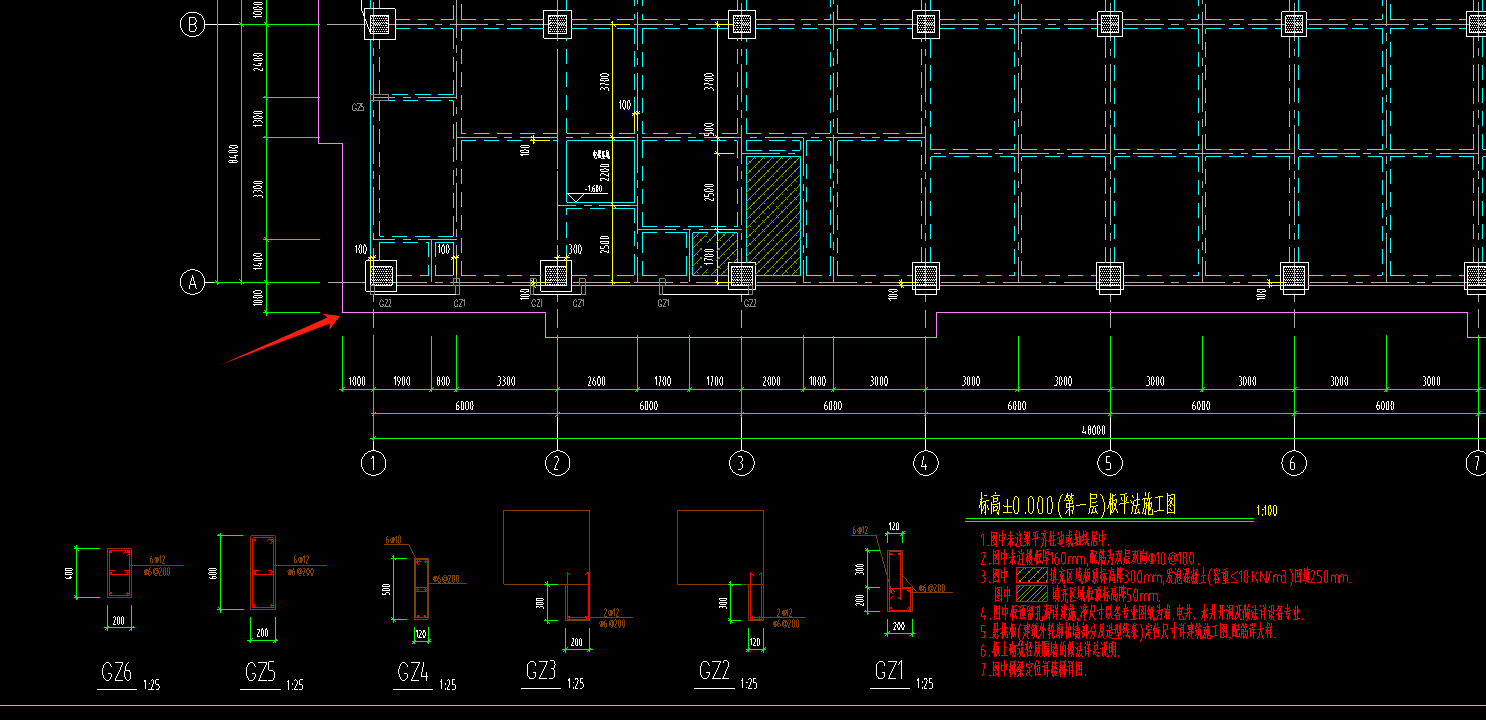Select grid axis bubble 6
Viewport: 1486px width, 720px height.
[1293, 463]
